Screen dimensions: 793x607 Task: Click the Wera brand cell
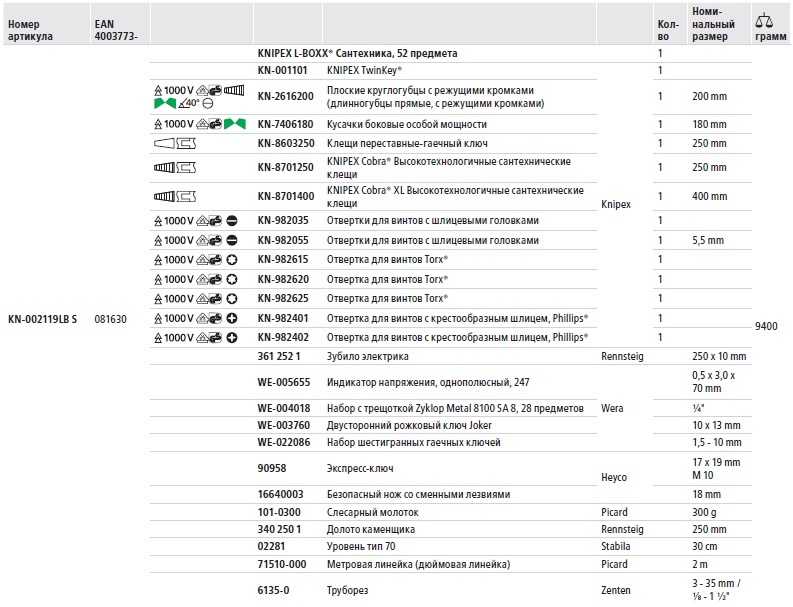(612, 408)
